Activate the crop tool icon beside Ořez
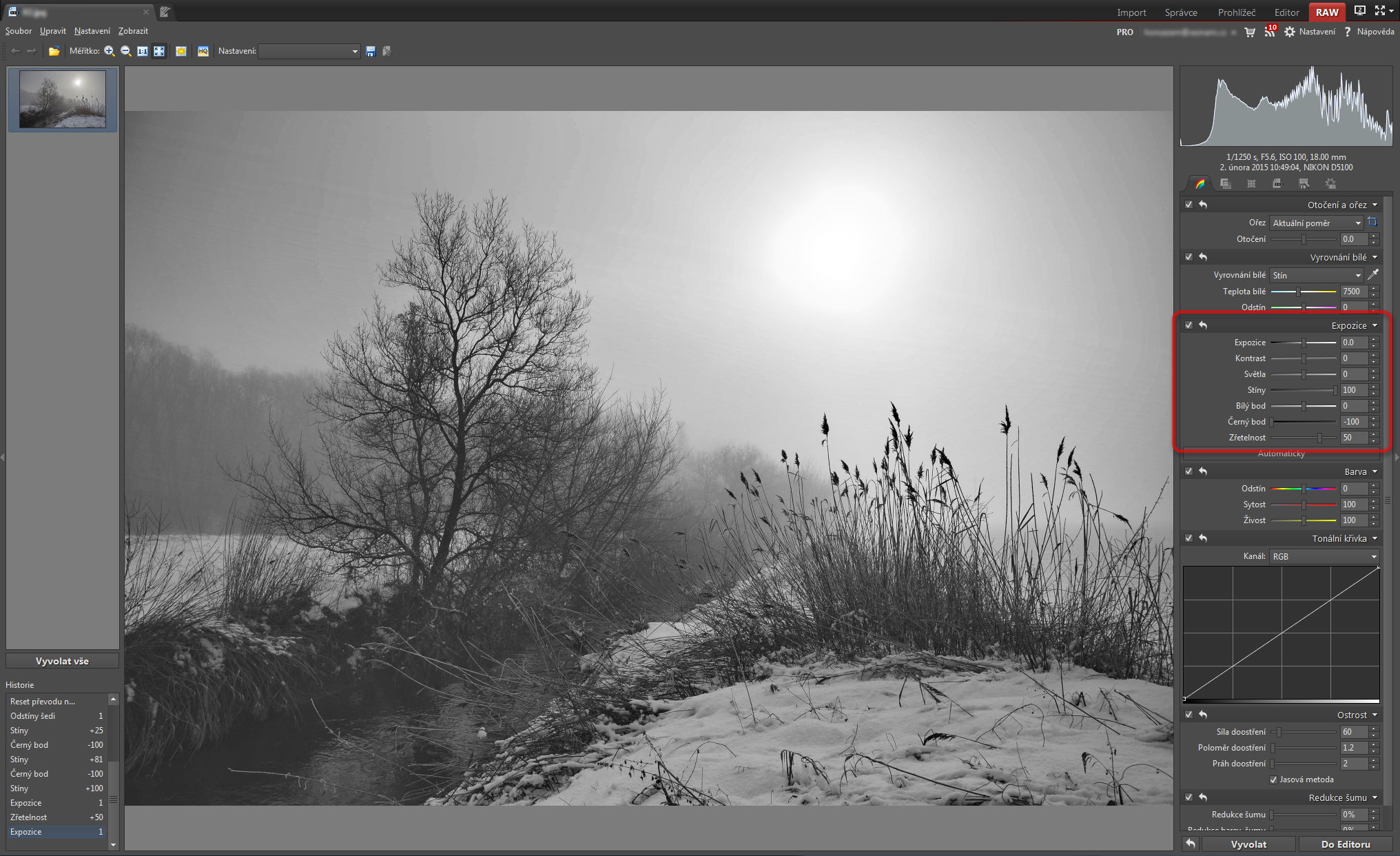Screen dimensions: 1400x856 [x=1372, y=223]
